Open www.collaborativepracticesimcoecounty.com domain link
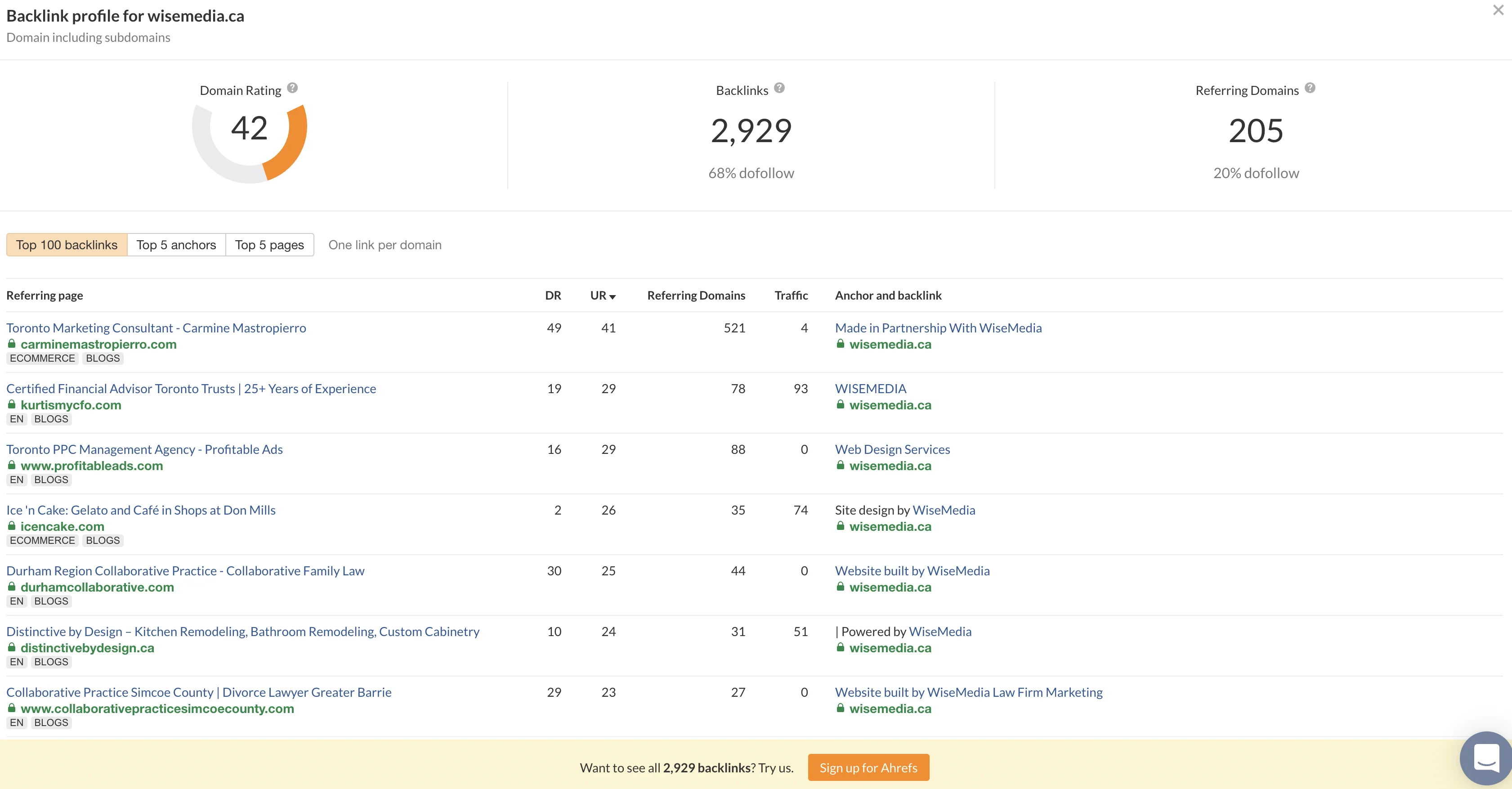1512x789 pixels. [157, 708]
